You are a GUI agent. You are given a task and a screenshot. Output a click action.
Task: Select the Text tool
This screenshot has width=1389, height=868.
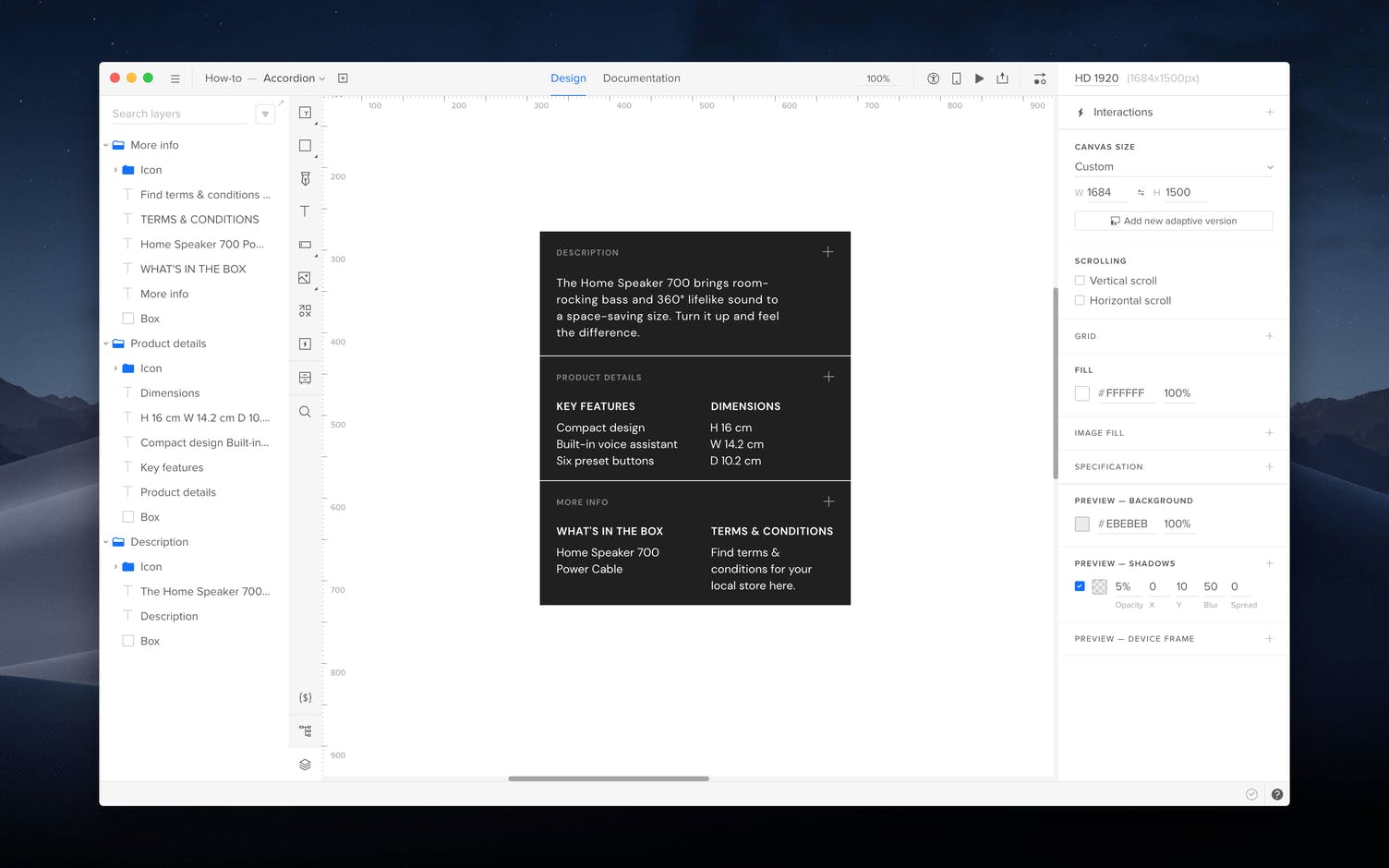point(306,211)
